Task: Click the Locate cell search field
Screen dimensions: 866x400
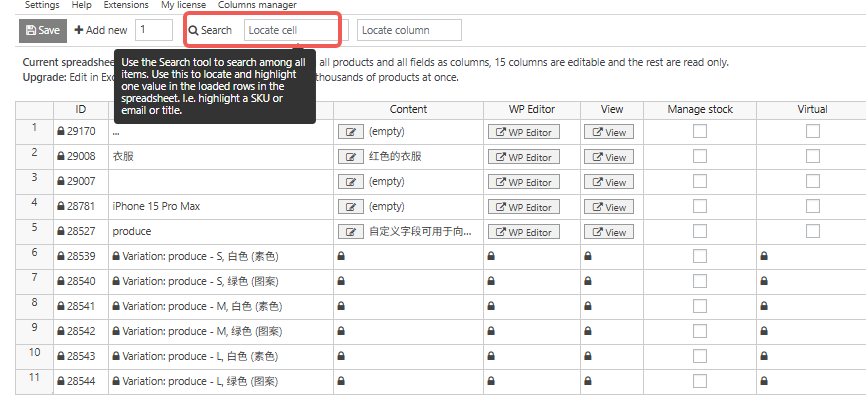Action: [x=291, y=30]
